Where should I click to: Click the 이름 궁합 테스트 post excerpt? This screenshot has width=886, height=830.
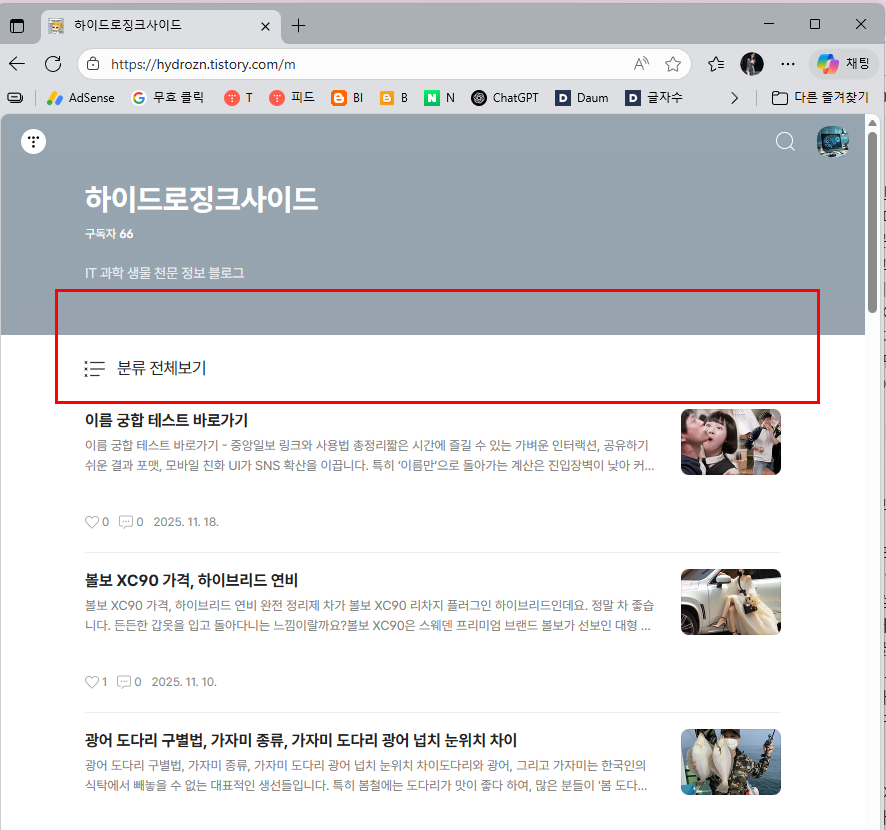(370, 455)
